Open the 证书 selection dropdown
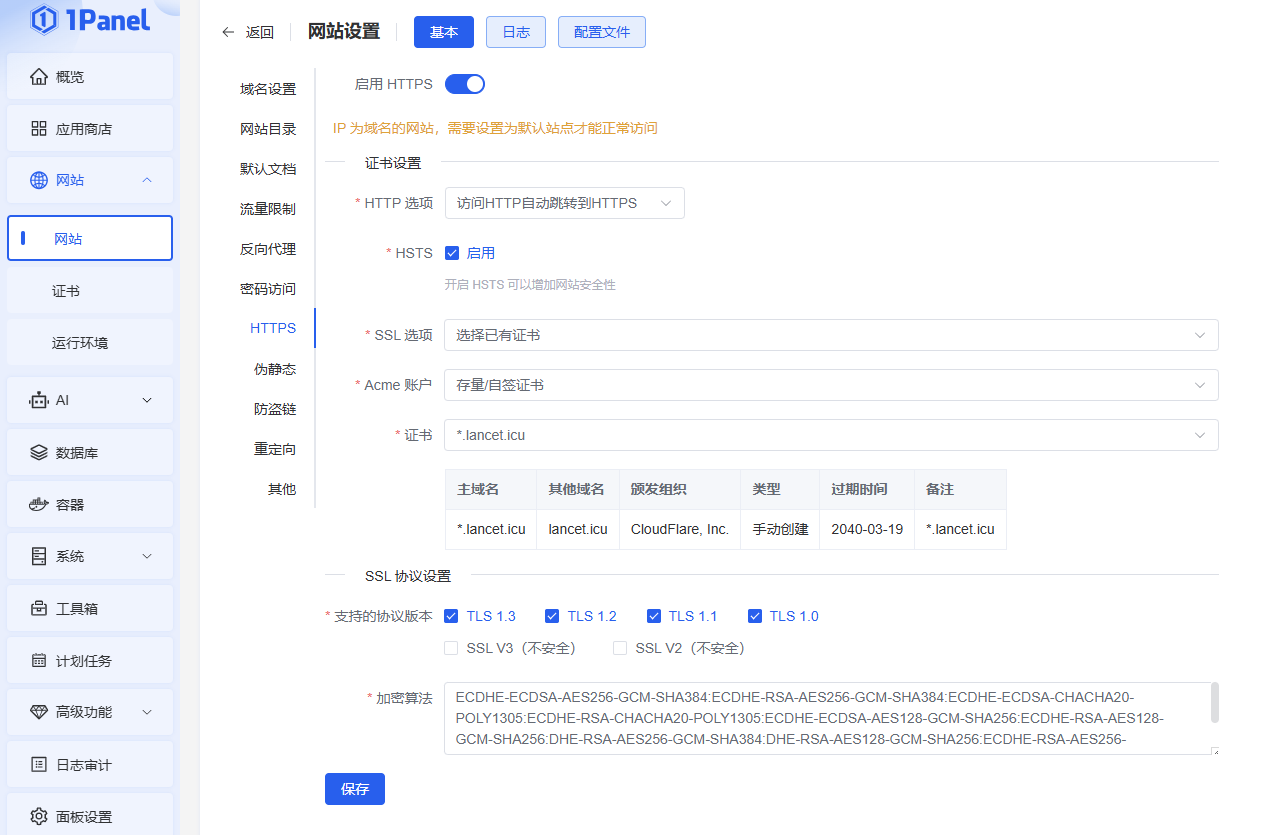The height and width of the screenshot is (835, 1263). [830, 435]
